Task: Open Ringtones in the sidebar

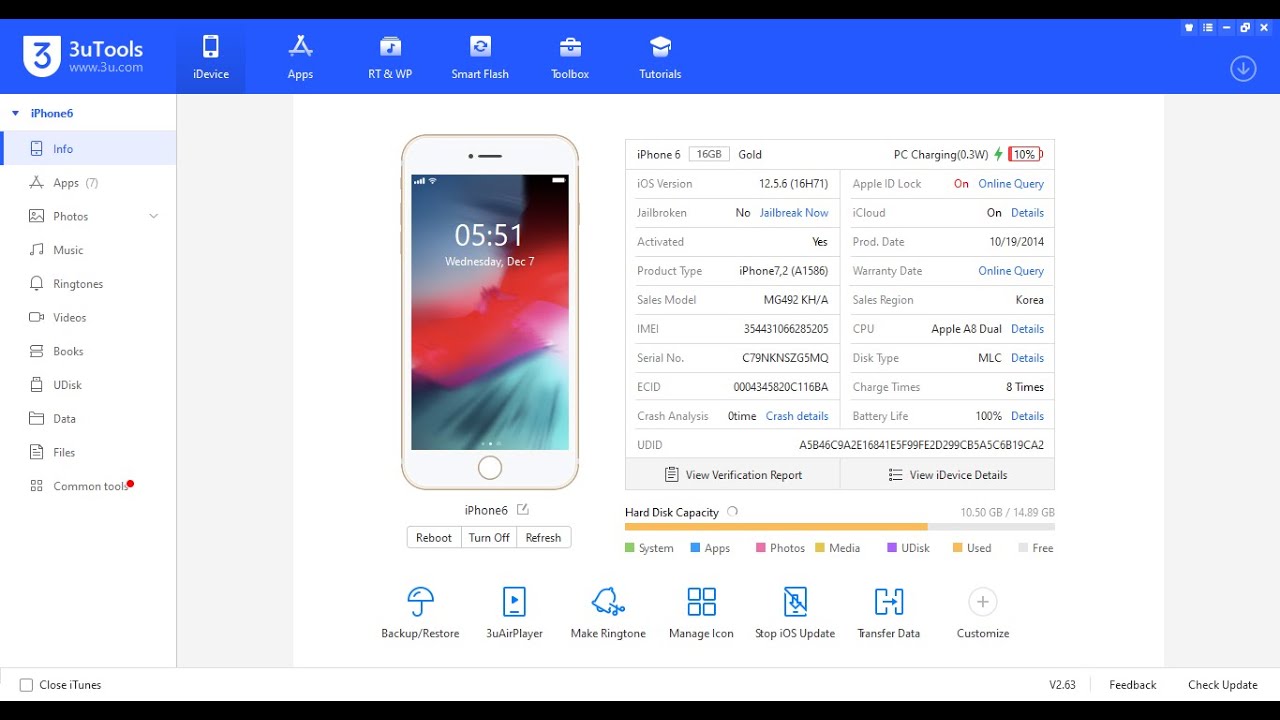Action: 88,284
